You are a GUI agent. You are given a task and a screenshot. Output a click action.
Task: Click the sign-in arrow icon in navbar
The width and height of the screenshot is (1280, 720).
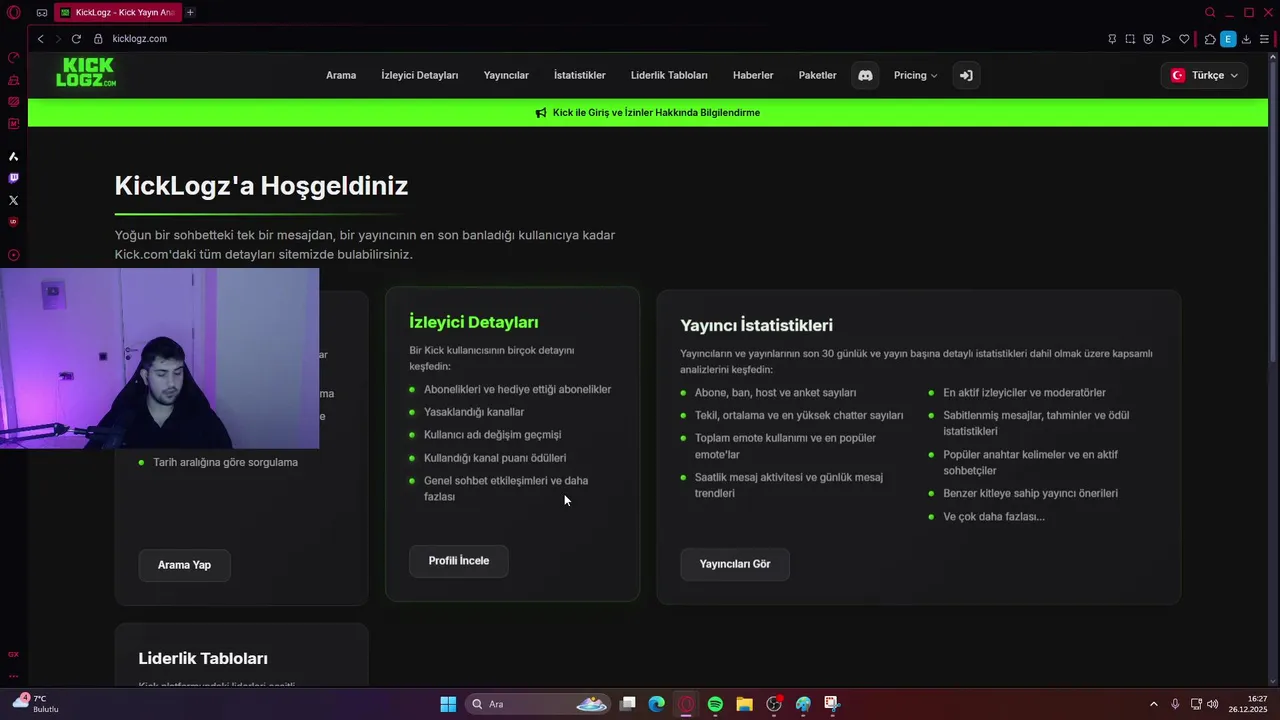tap(966, 75)
